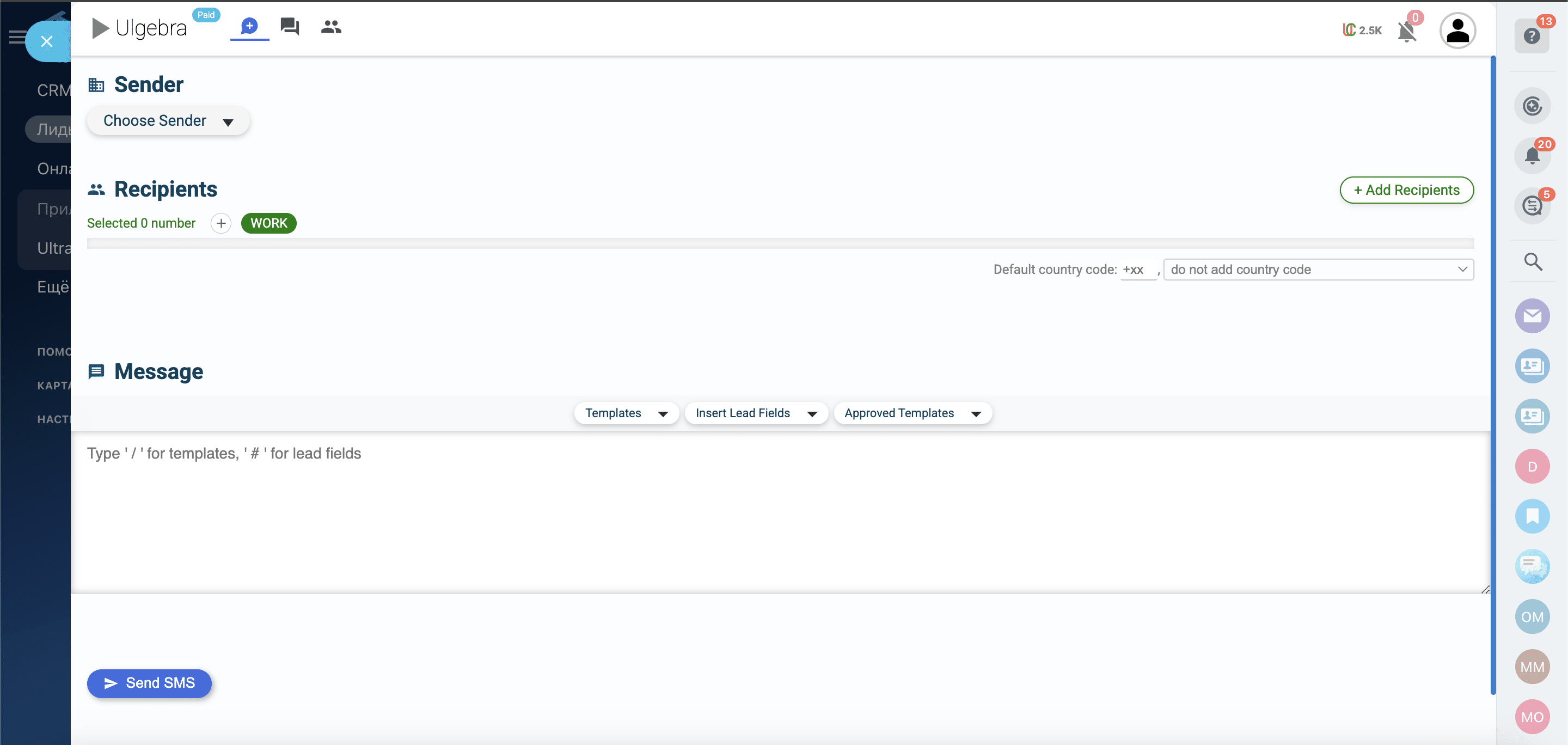Toggle the WORK recipient tag

pyautogui.click(x=268, y=223)
